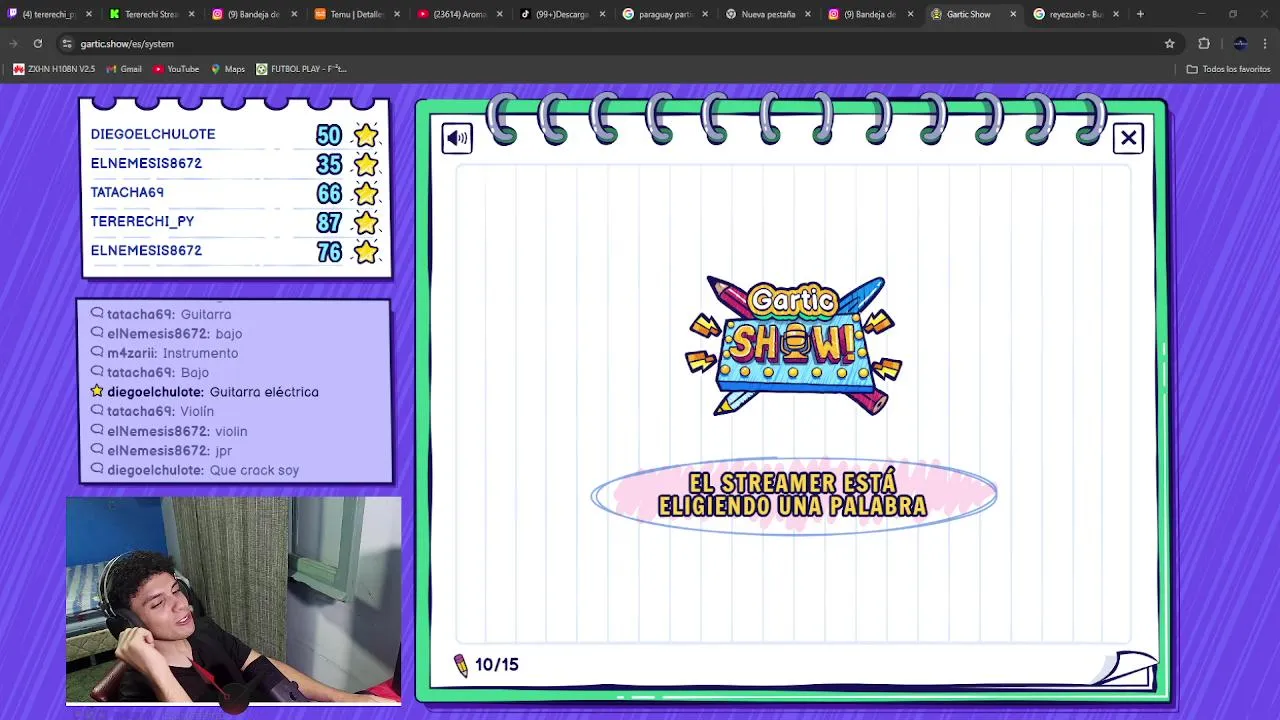Reload the gartic.show page
1280x720 pixels.
click(x=38, y=44)
